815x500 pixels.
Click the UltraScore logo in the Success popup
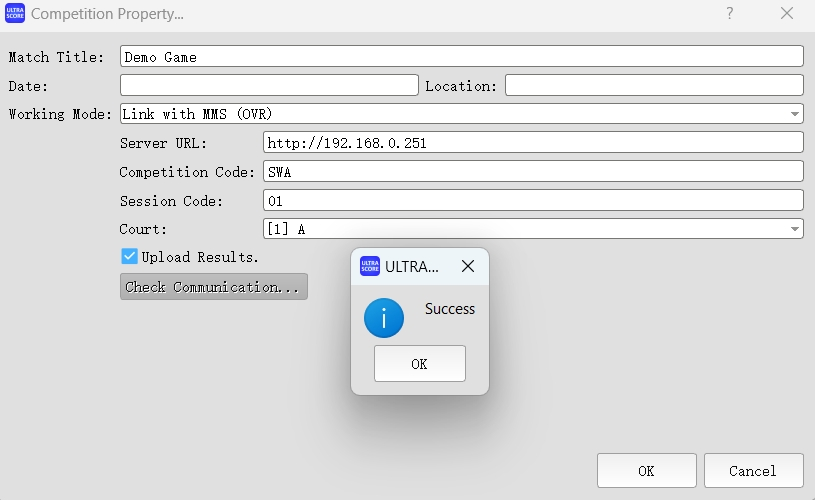point(370,266)
